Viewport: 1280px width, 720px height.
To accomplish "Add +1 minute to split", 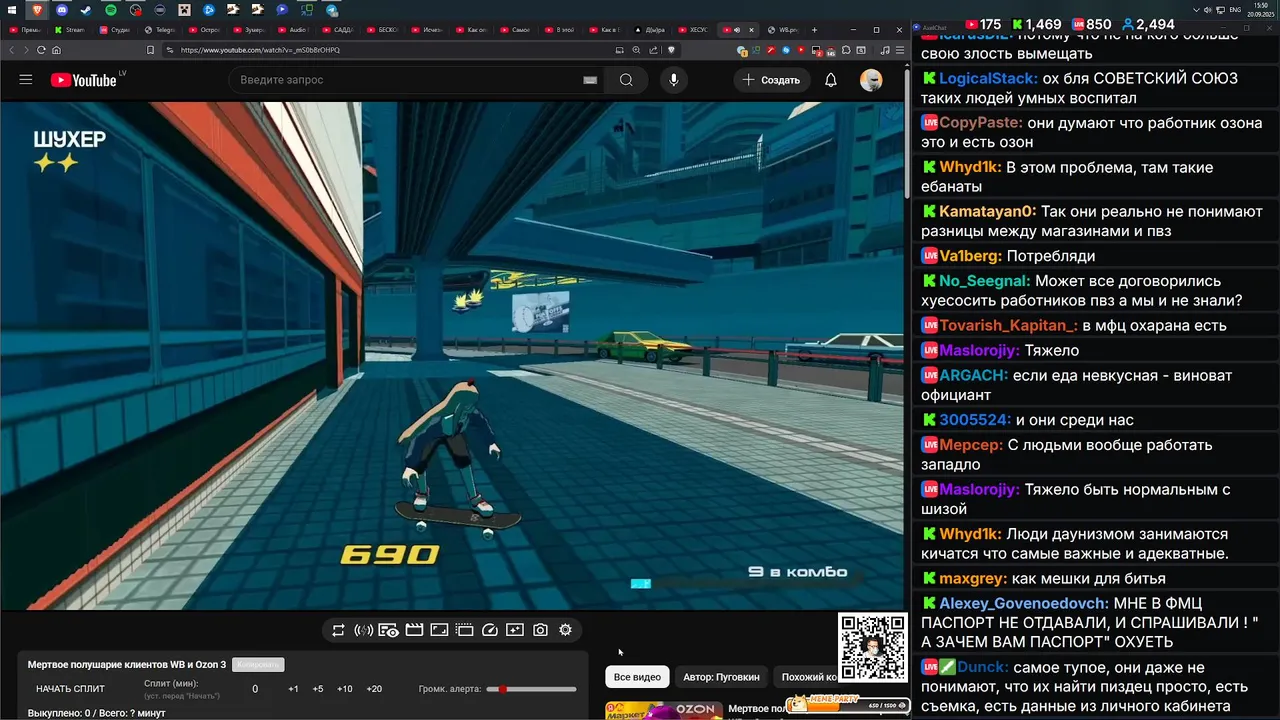I will [293, 689].
